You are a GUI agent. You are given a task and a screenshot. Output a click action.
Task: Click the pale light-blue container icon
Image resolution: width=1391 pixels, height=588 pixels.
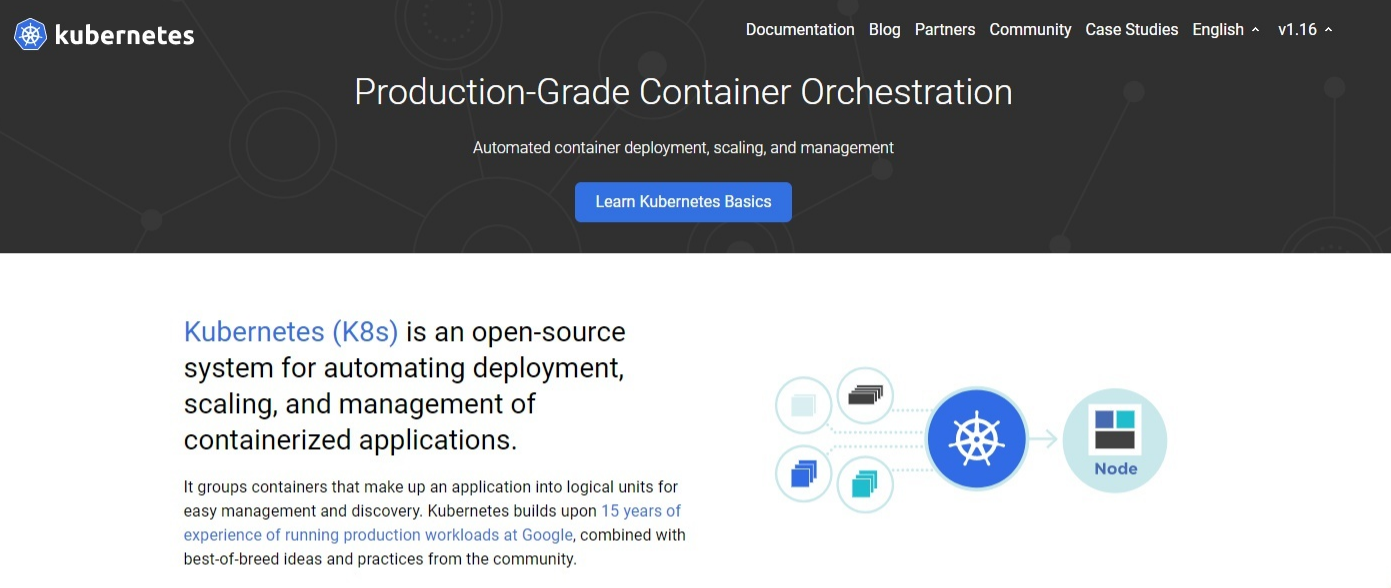point(804,406)
